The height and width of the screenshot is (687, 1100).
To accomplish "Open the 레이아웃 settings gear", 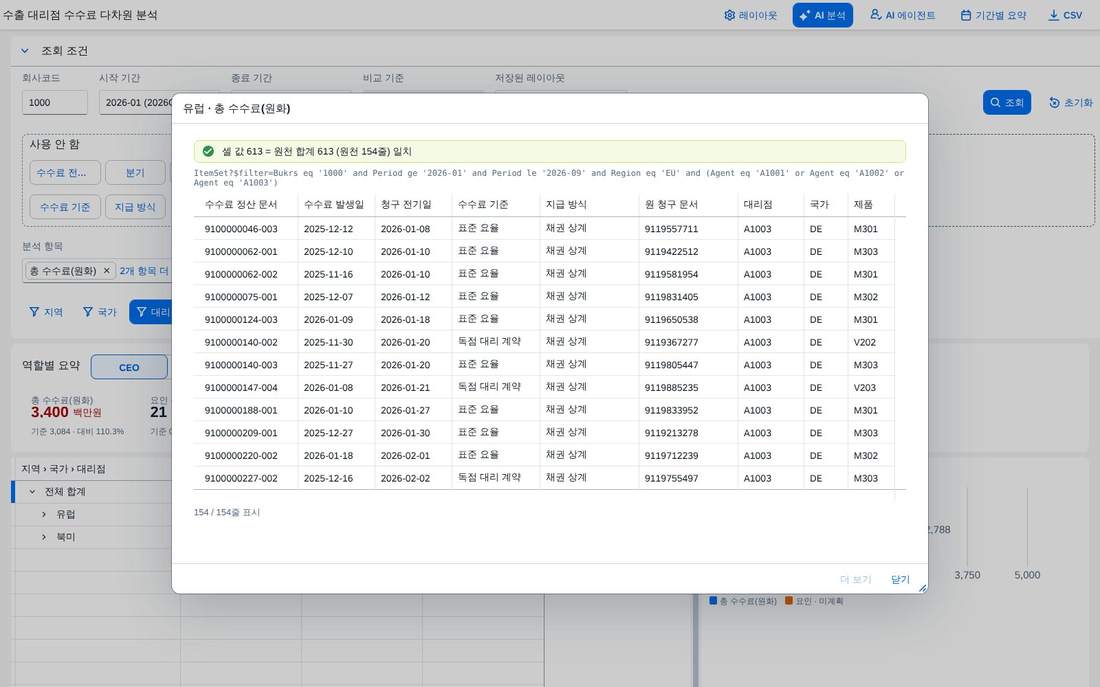I will point(750,15).
